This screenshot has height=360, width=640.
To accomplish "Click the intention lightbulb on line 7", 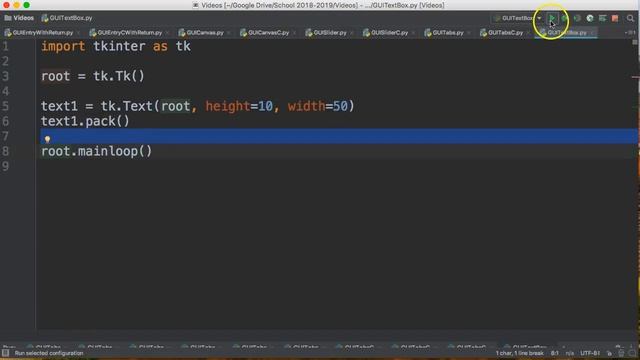I will pos(47,139).
